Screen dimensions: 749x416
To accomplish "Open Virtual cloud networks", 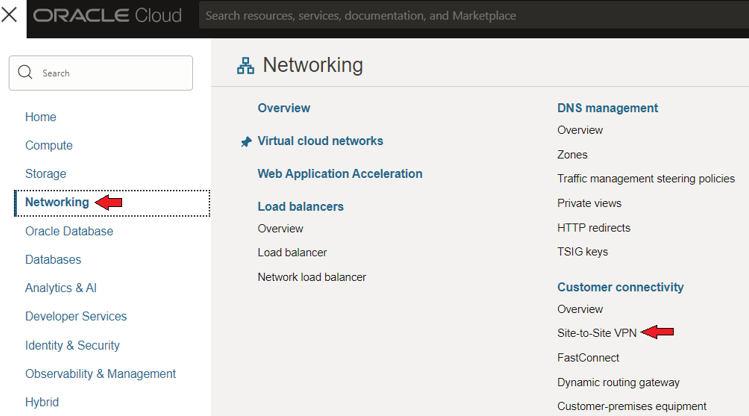I will coord(320,141).
